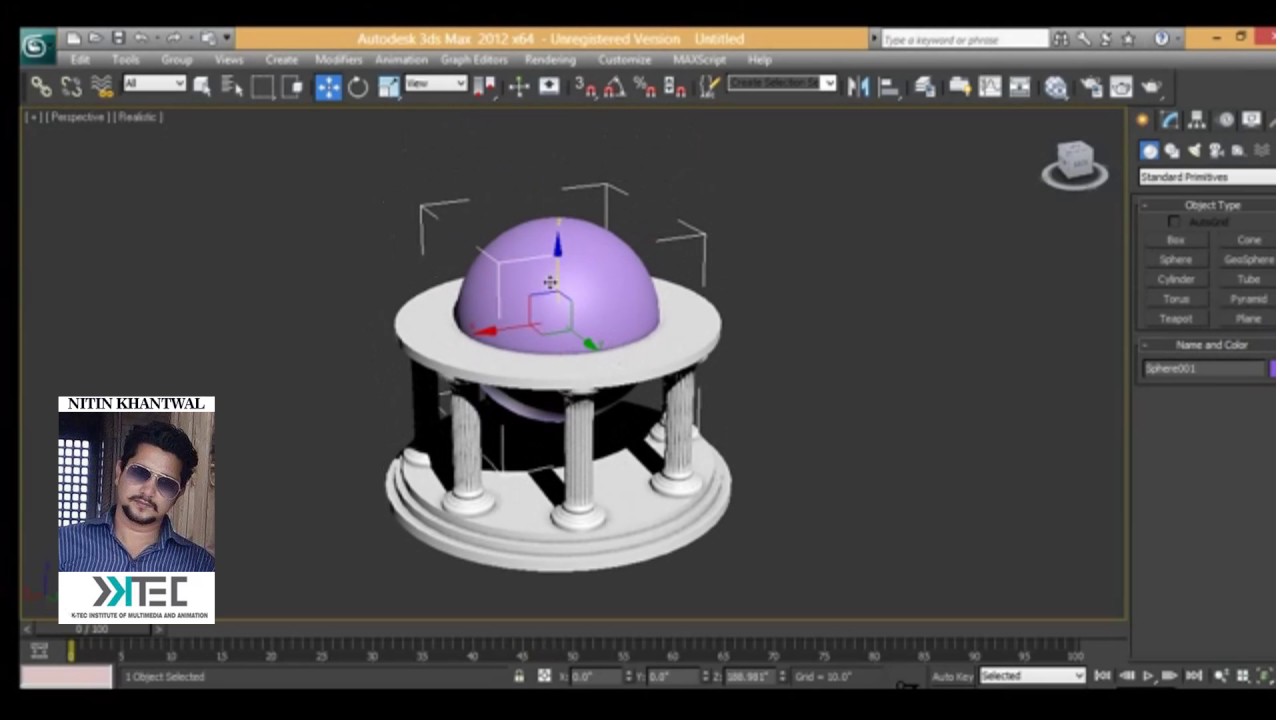Show the Lights creation category
This screenshot has height=720, width=1280.
point(1194,151)
